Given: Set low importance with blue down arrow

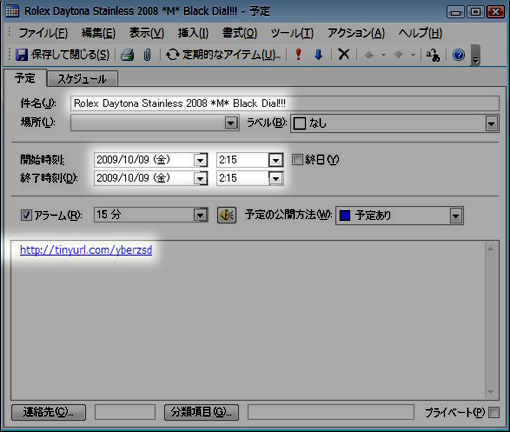Looking at the screenshot, I should [x=319, y=55].
